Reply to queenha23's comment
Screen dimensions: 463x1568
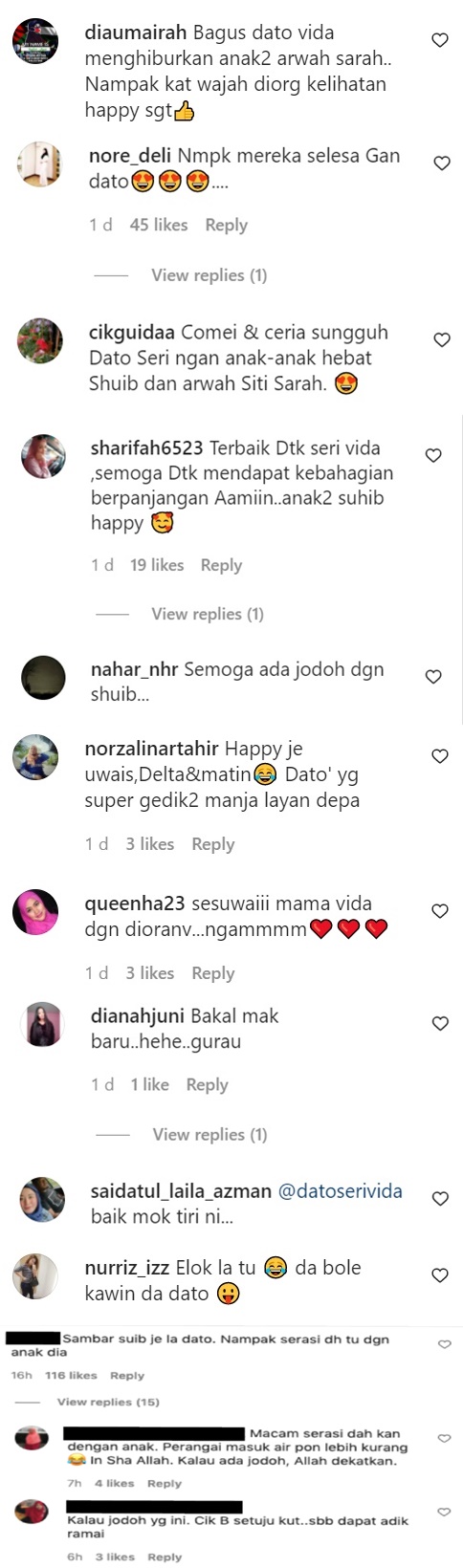213,973
